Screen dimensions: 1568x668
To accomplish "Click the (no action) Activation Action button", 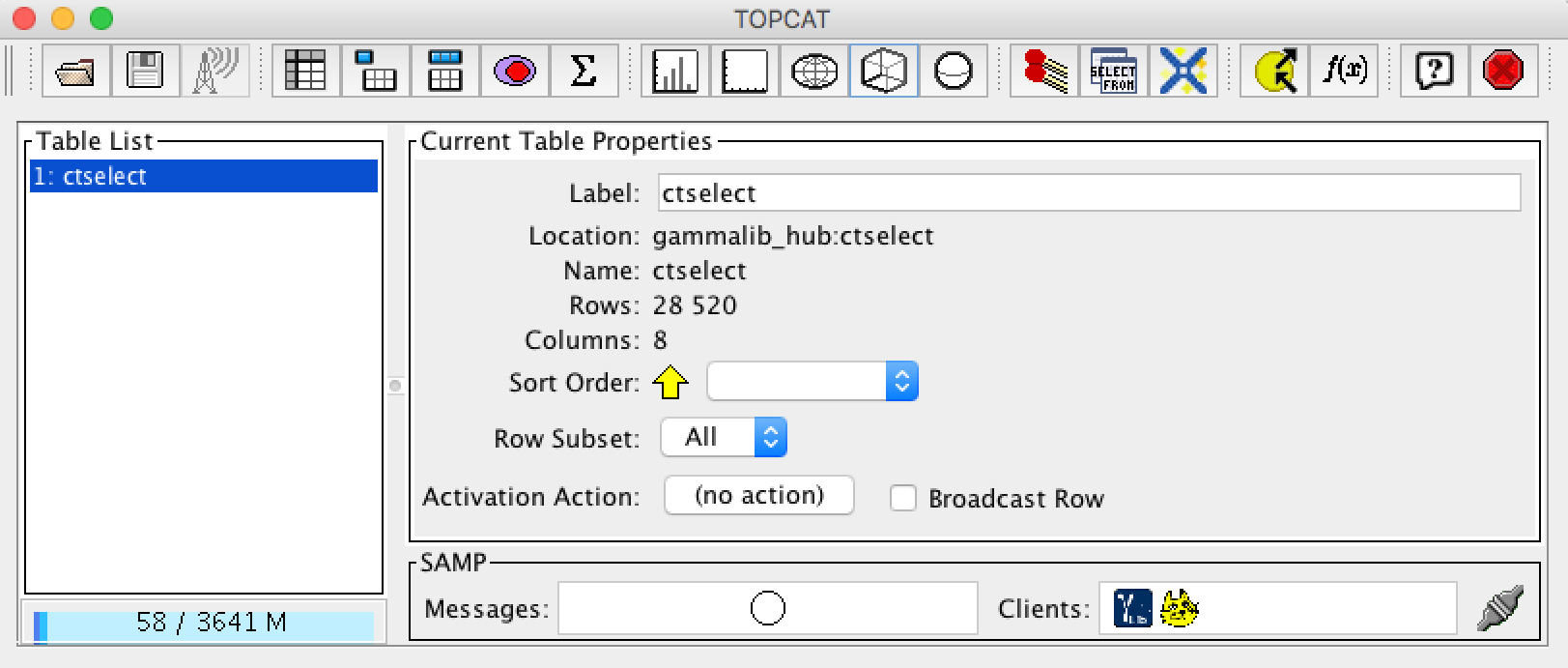I will pos(758,496).
